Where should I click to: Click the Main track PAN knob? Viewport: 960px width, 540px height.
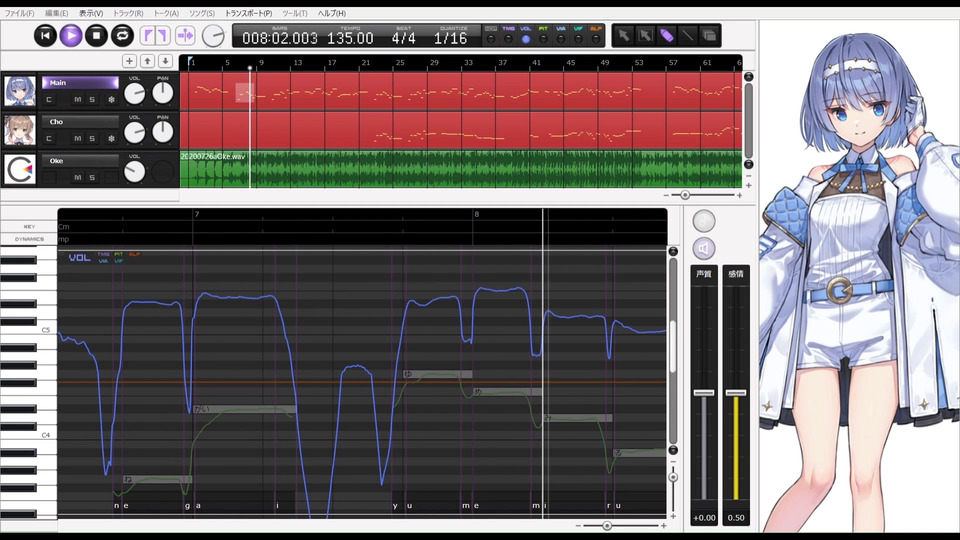coord(163,93)
